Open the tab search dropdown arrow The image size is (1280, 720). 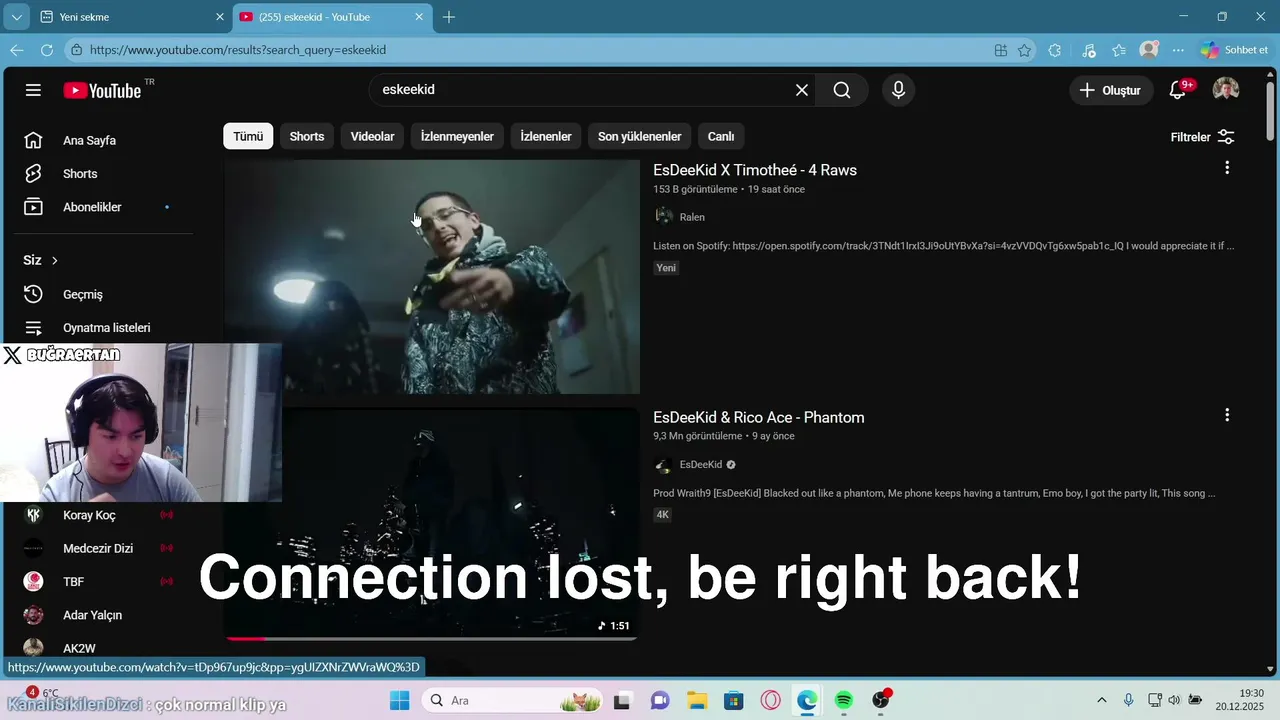point(17,17)
